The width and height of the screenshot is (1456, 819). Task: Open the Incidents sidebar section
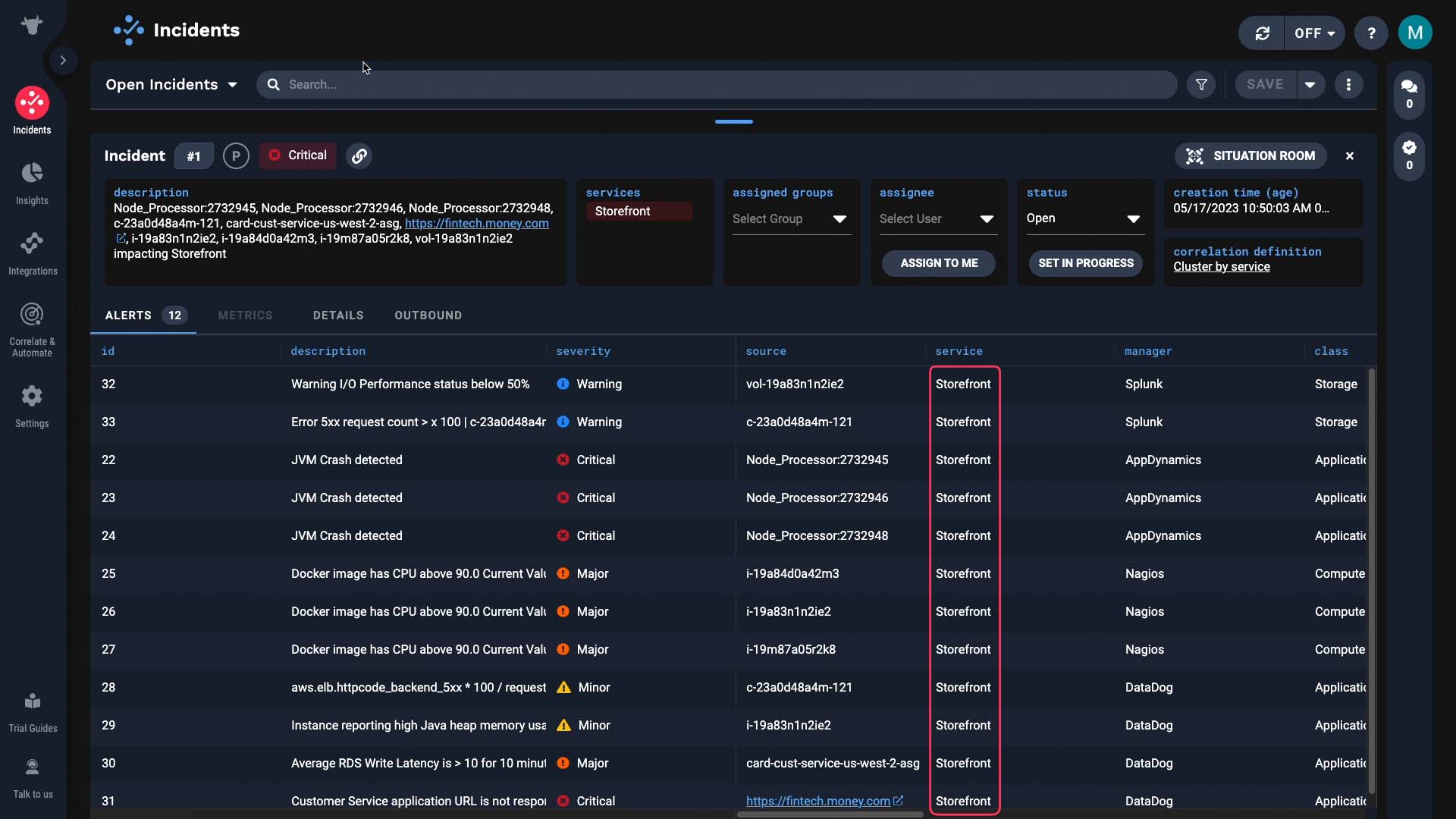[32, 111]
